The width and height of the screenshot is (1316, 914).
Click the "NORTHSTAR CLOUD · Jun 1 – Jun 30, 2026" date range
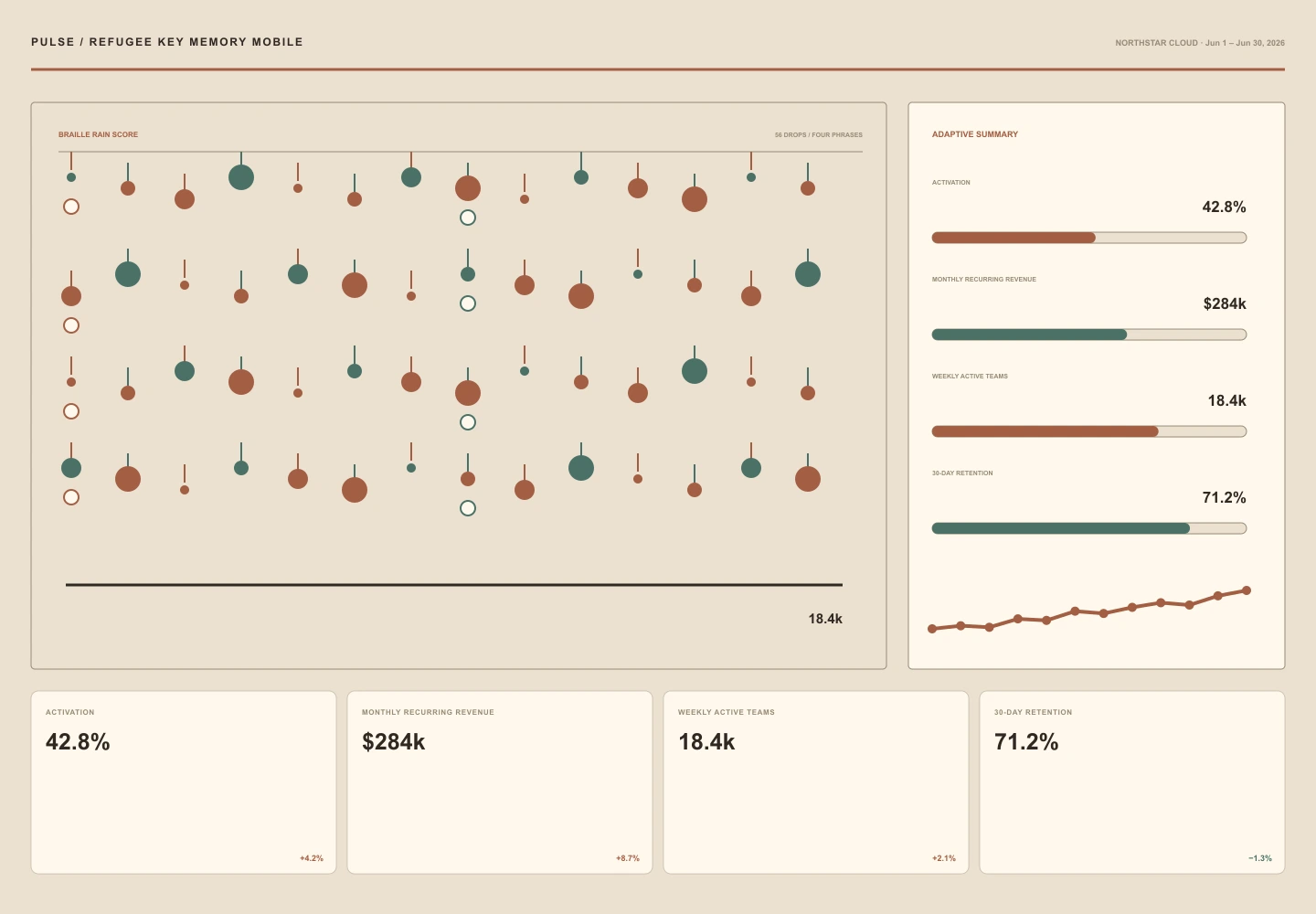pos(1200,43)
